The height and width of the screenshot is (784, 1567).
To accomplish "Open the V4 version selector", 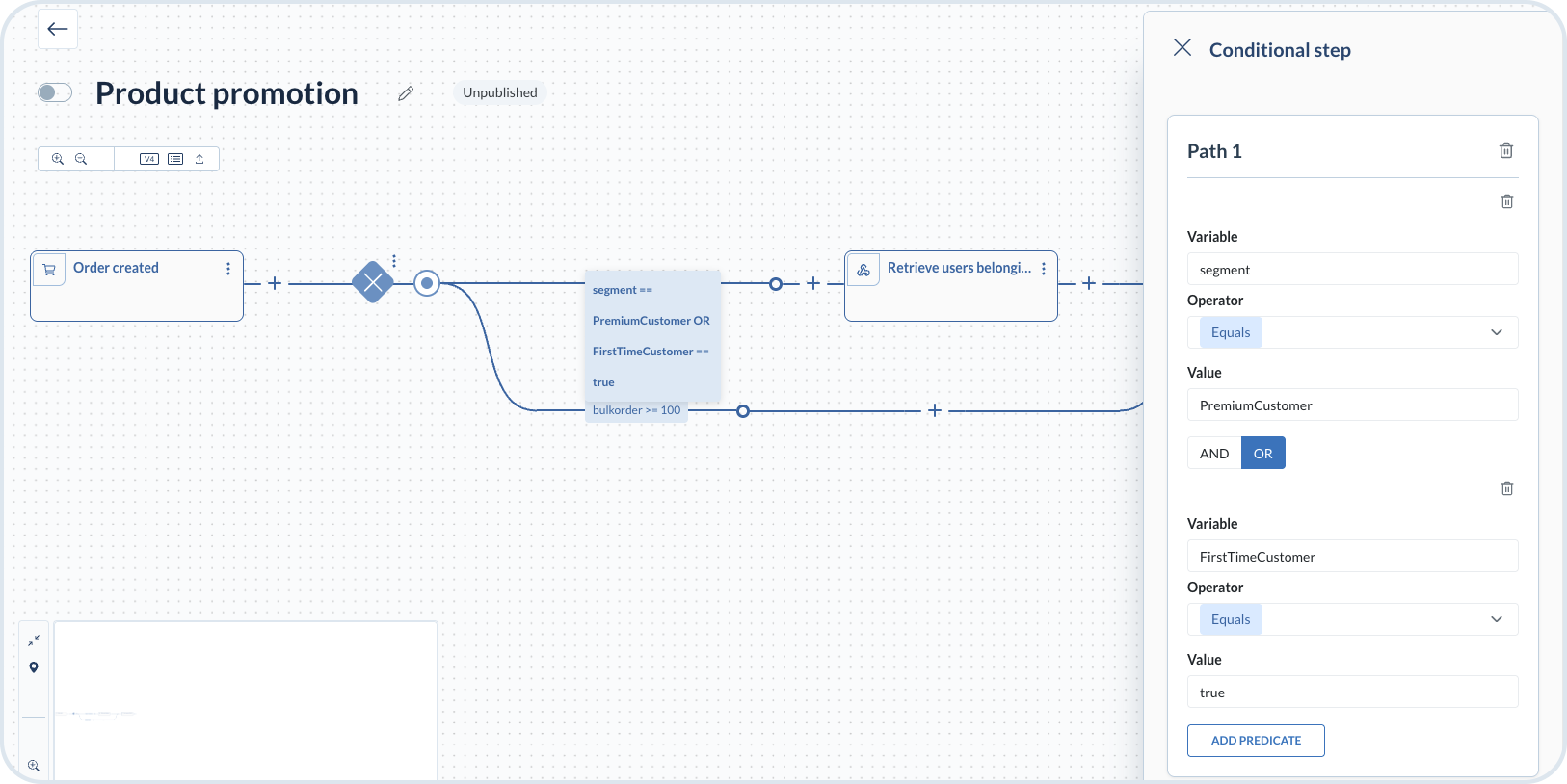I will [x=148, y=159].
